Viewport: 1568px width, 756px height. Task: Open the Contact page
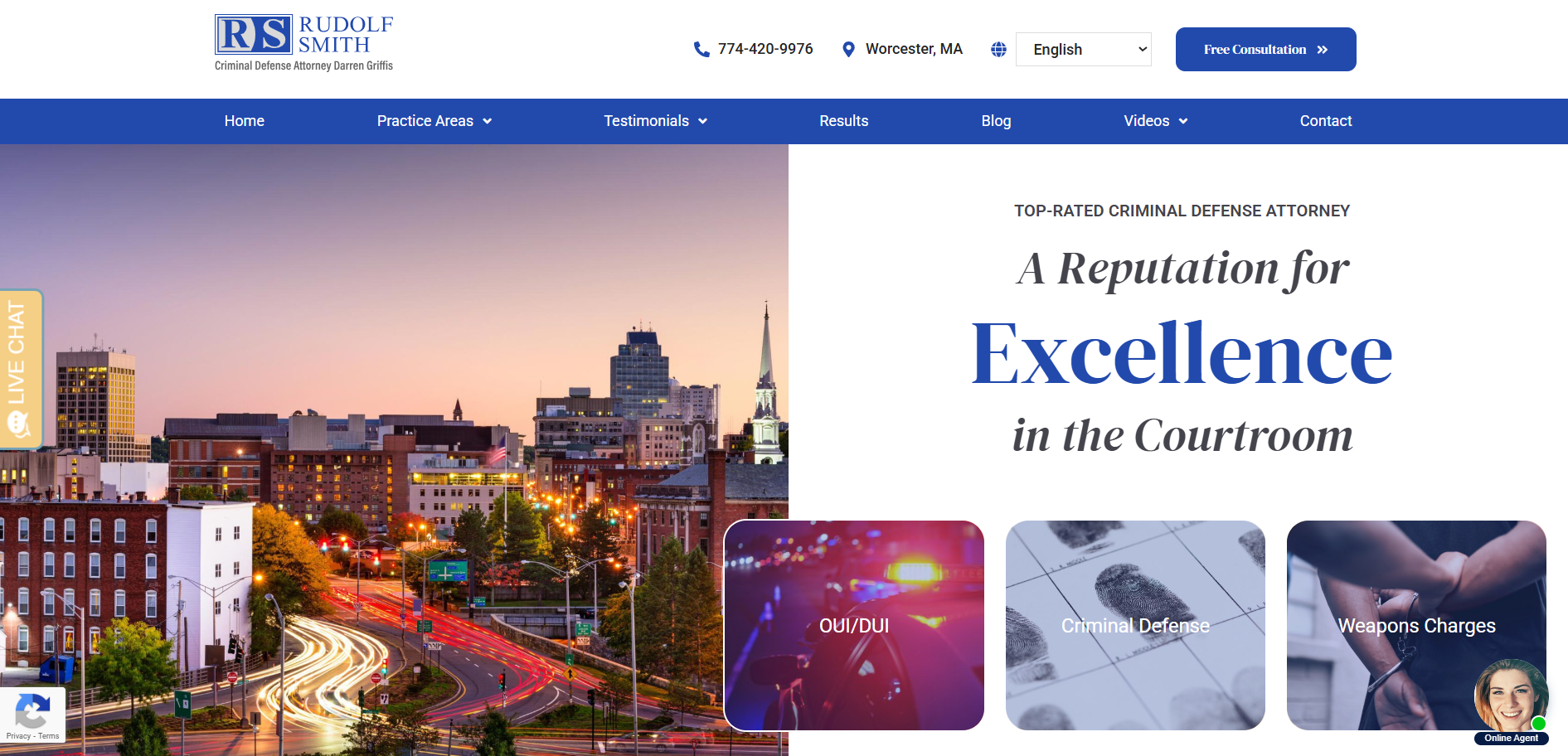tap(1325, 121)
